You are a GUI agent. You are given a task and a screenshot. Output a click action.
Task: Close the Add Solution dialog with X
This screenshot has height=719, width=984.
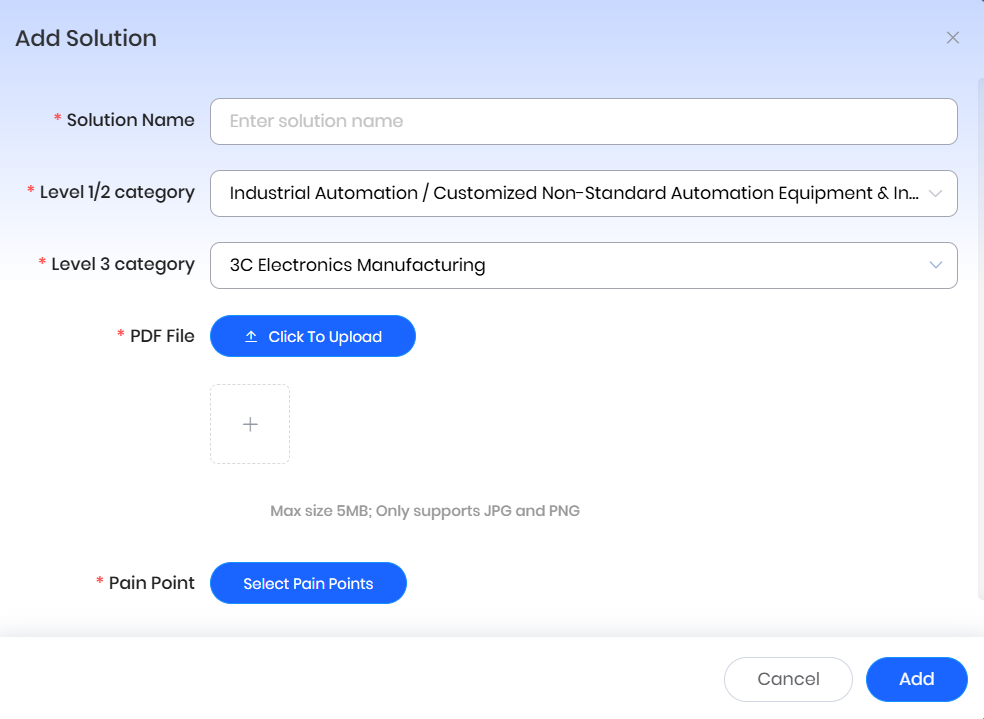click(952, 38)
